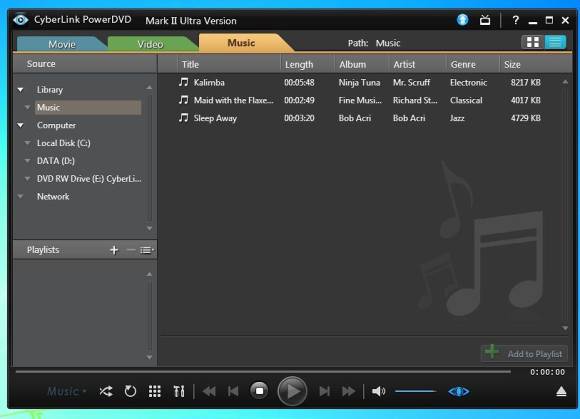Toggle the TrueTheater eye effects icon

(x=459, y=391)
